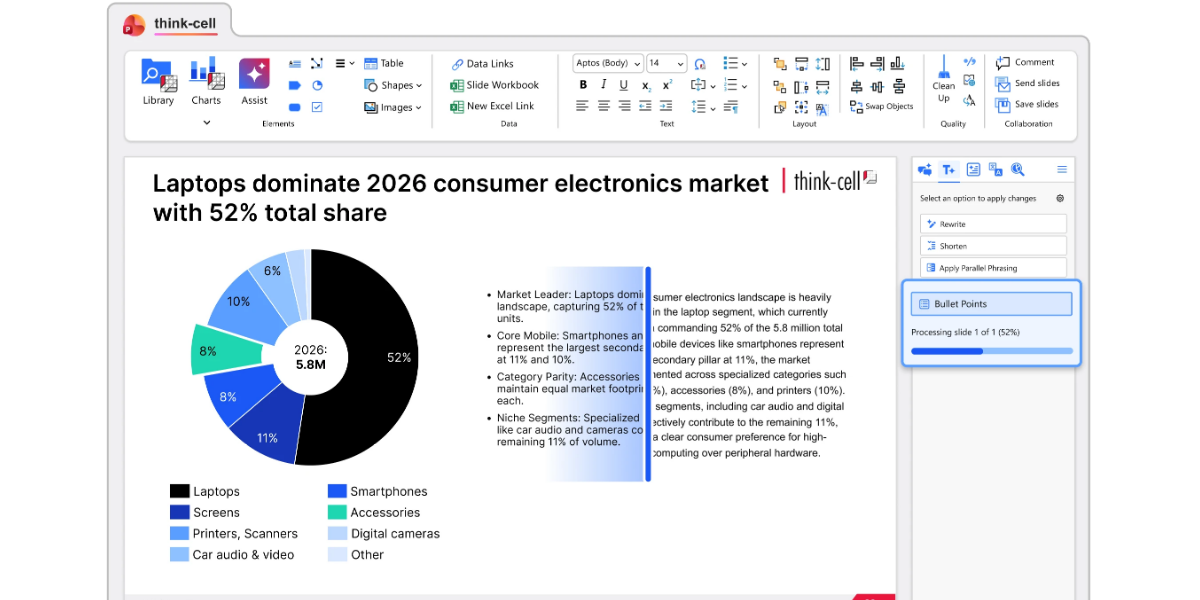Toggle Underline formatting
This screenshot has height=600, width=1200.
tap(624, 85)
